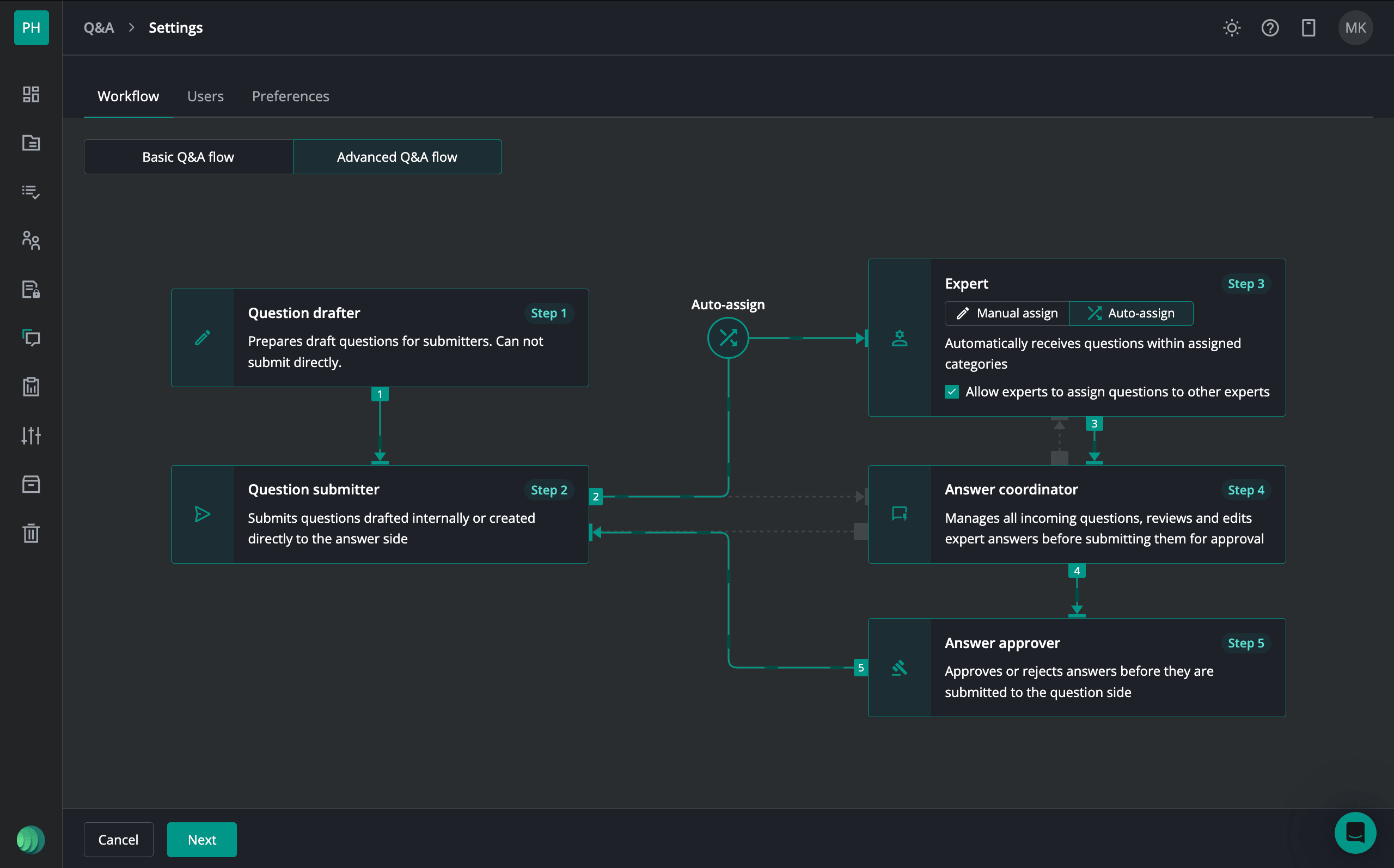Switch to Basic Q&A flow
This screenshot has height=868, width=1394.
click(x=188, y=157)
